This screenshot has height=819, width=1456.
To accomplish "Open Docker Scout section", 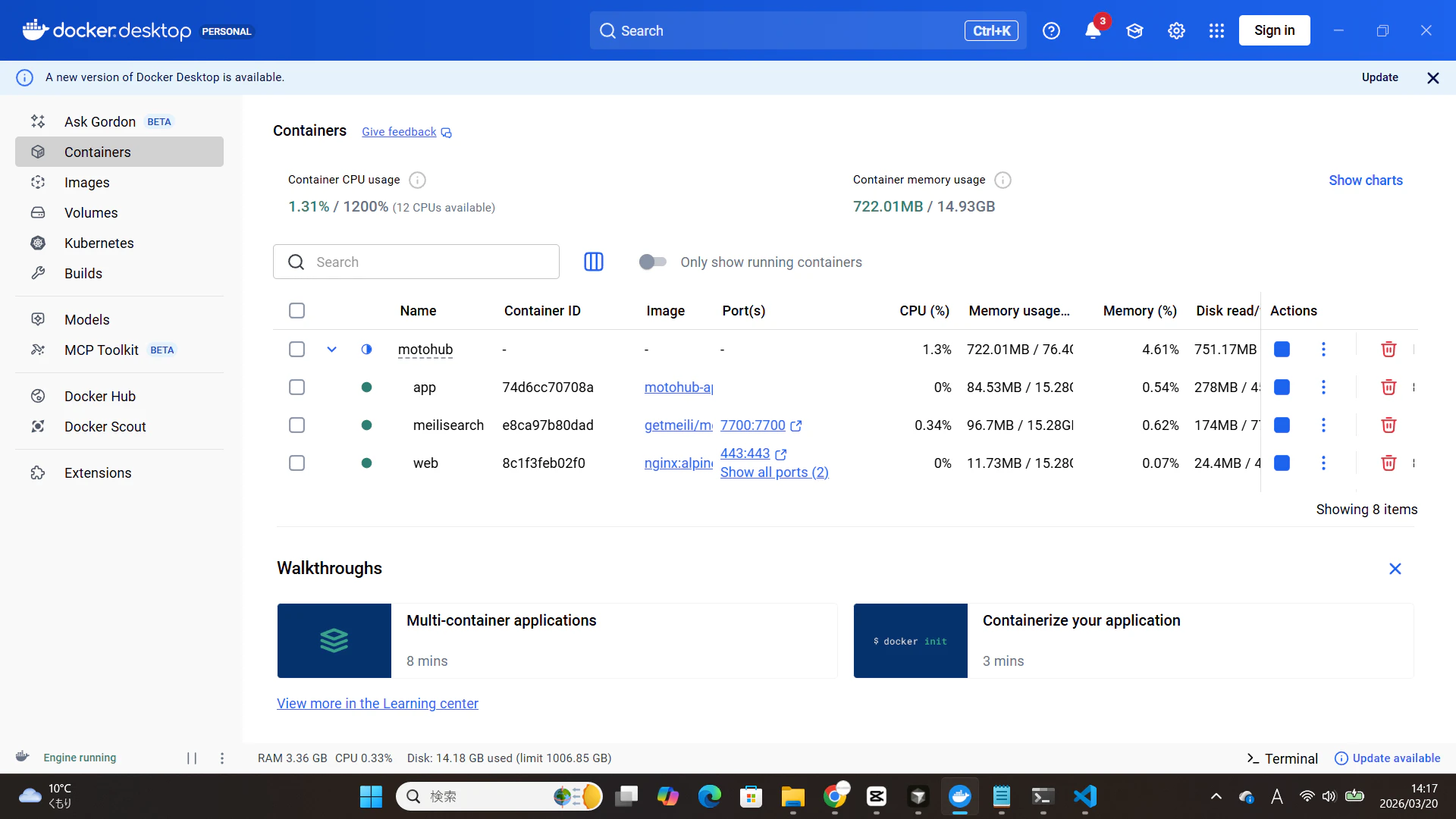I will [x=119, y=426].
